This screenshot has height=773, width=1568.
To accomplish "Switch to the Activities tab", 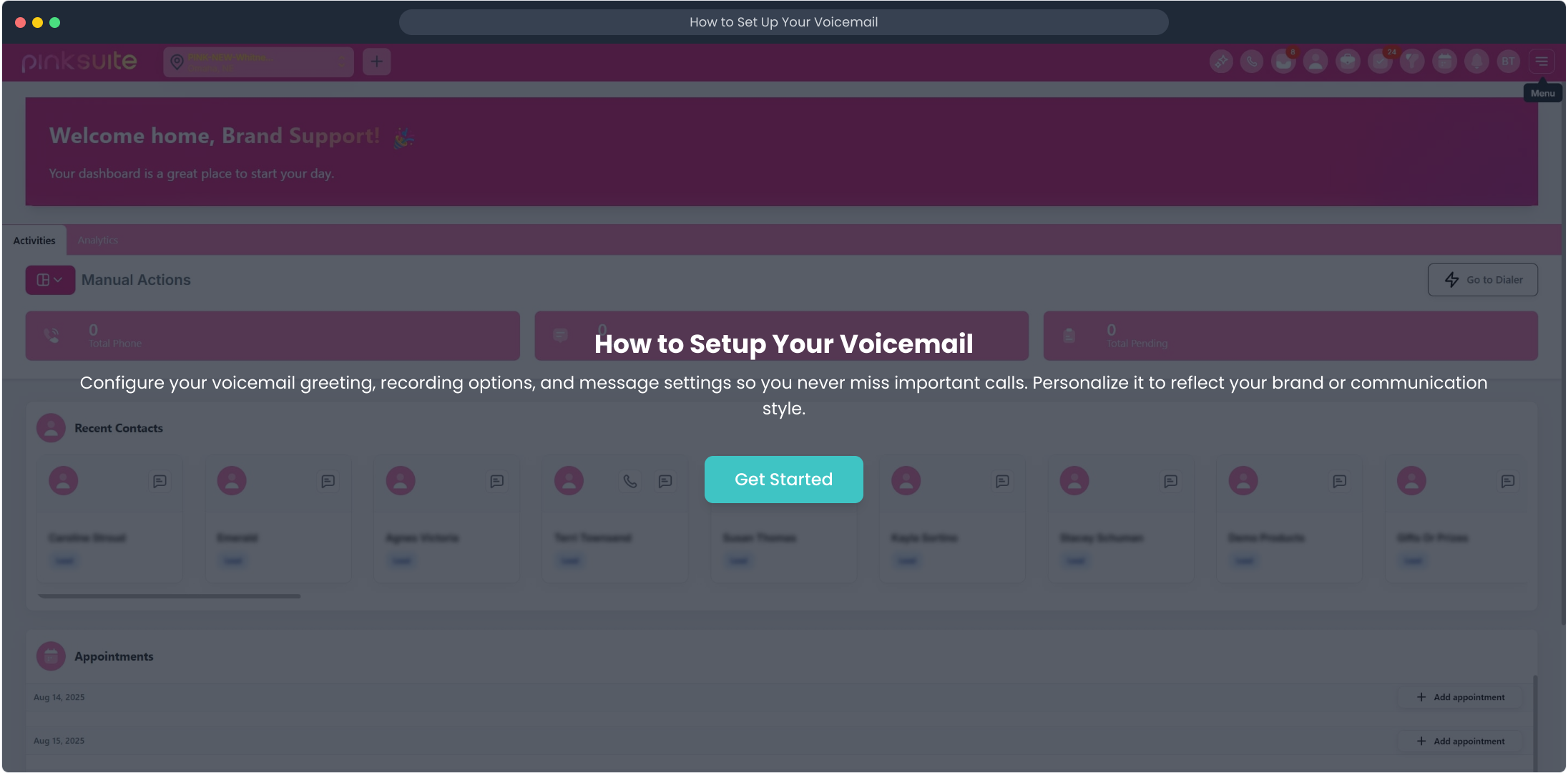I will coord(34,240).
